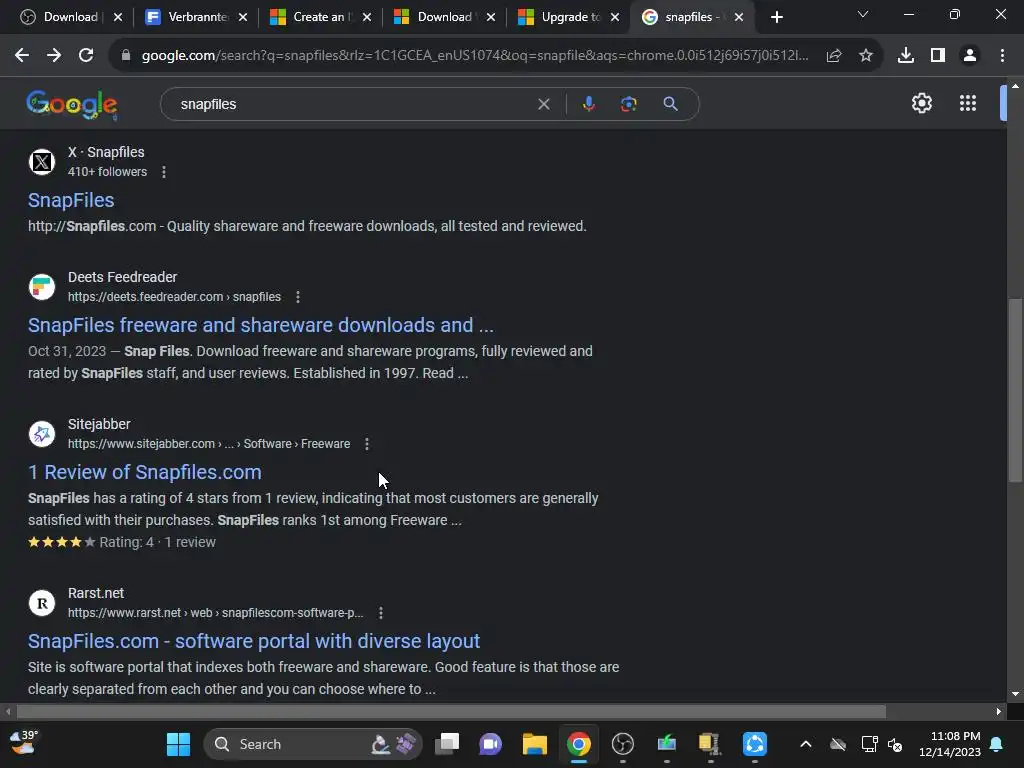This screenshot has width=1024, height=768.
Task: Open the Chrome downloads icon
Action: (x=906, y=56)
